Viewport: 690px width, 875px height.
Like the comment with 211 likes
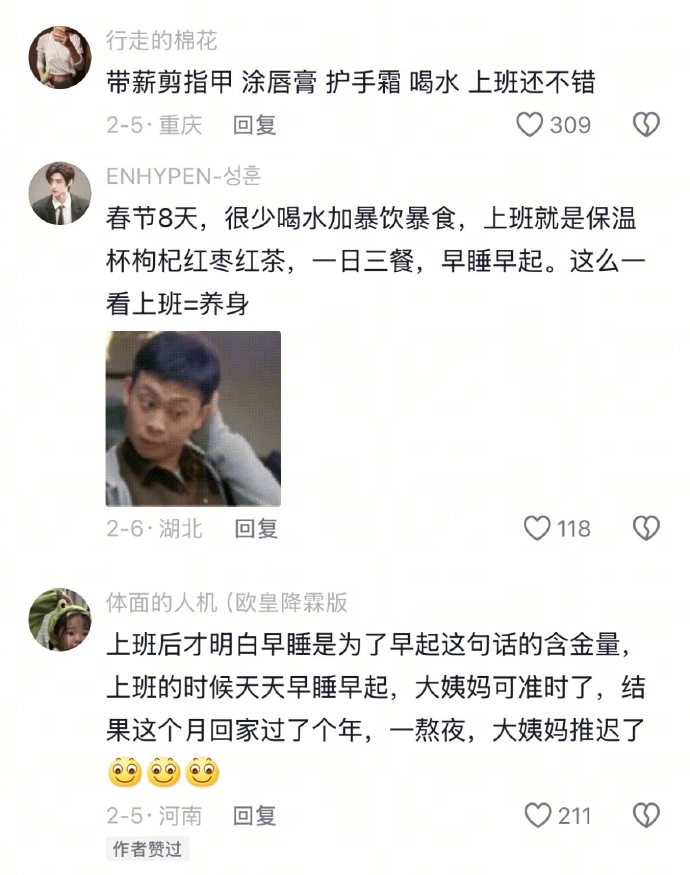pos(538,815)
